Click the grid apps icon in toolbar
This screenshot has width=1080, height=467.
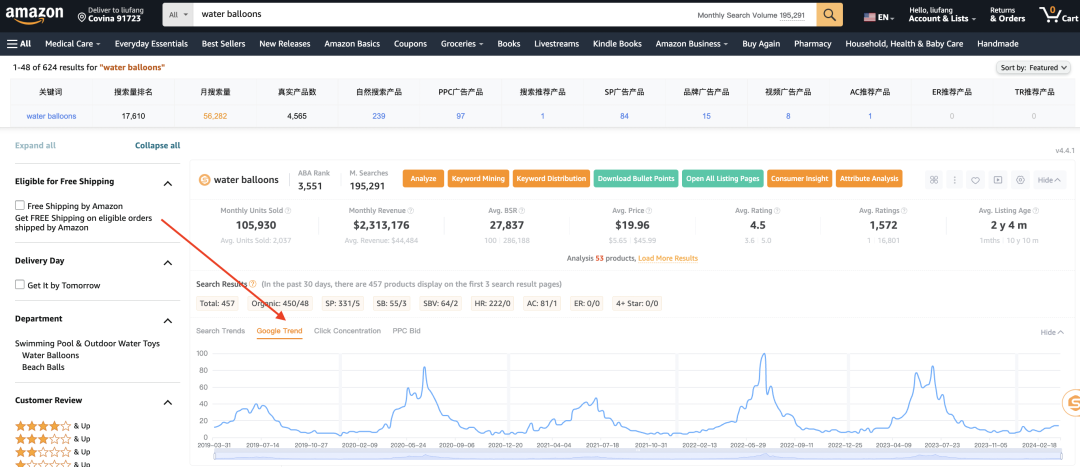click(934, 180)
